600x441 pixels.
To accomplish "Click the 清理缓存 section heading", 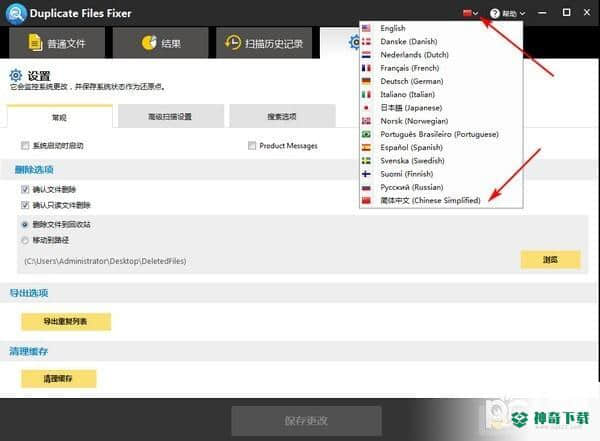I will pyautogui.click(x=29, y=351).
